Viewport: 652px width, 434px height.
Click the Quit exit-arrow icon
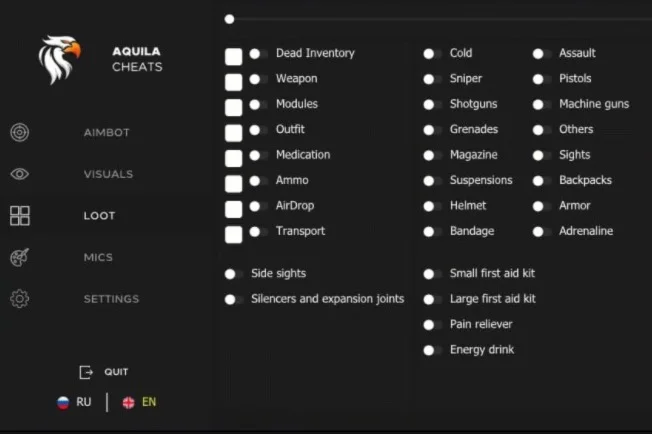click(x=86, y=372)
